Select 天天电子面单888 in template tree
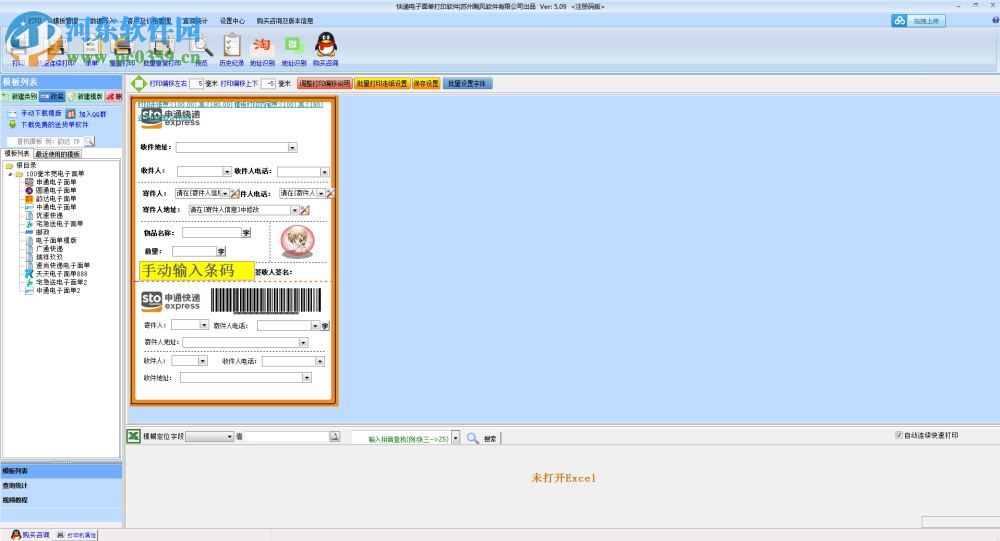Screen dimensions: 1000x541 click(61, 273)
